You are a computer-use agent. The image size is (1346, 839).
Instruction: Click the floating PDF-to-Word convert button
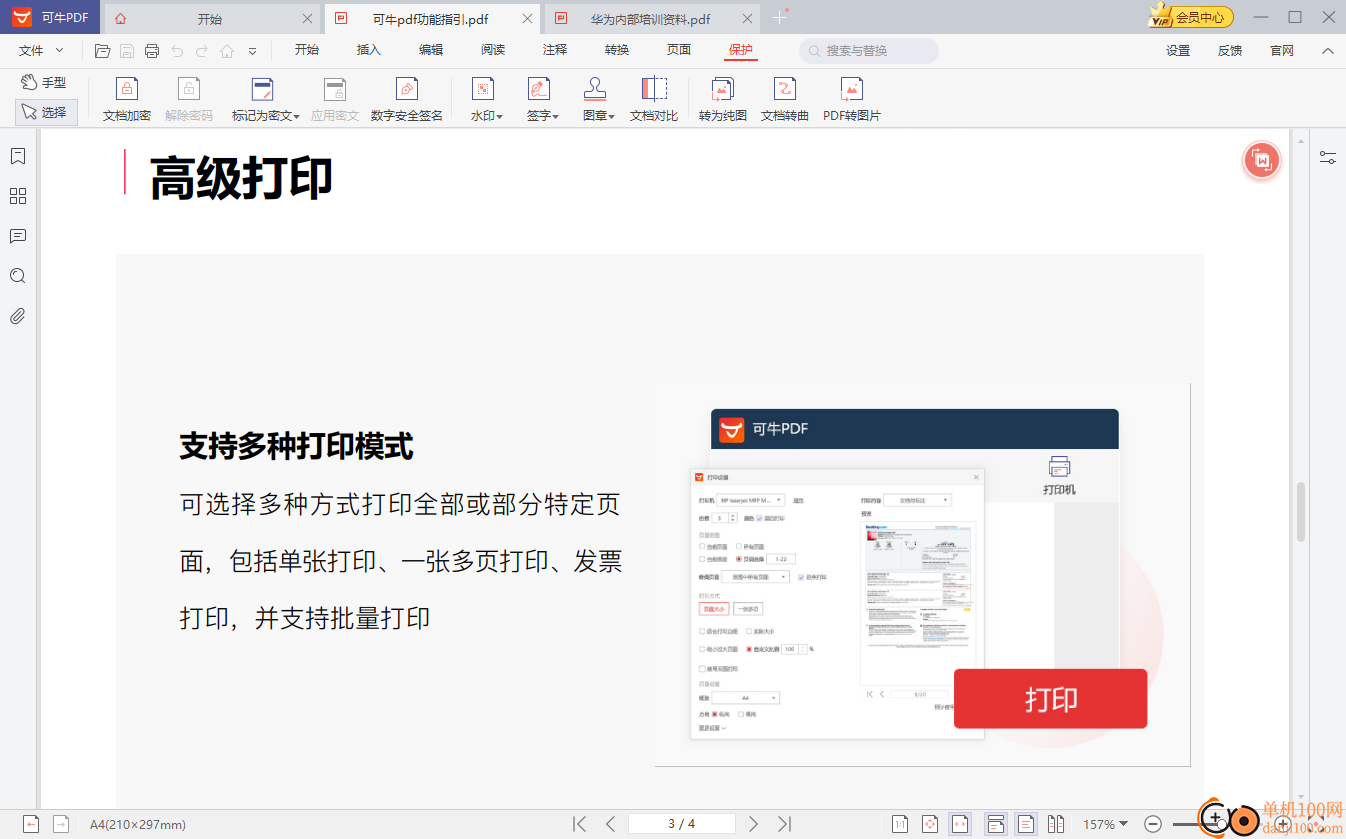(x=1262, y=160)
